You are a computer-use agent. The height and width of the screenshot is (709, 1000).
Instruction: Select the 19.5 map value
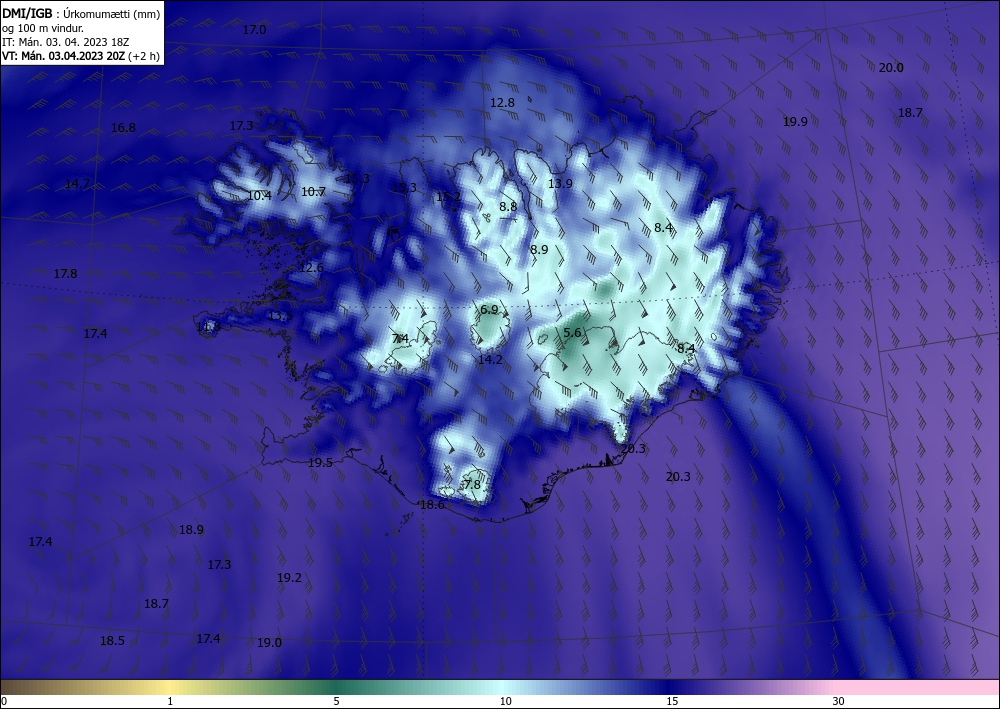320,463
